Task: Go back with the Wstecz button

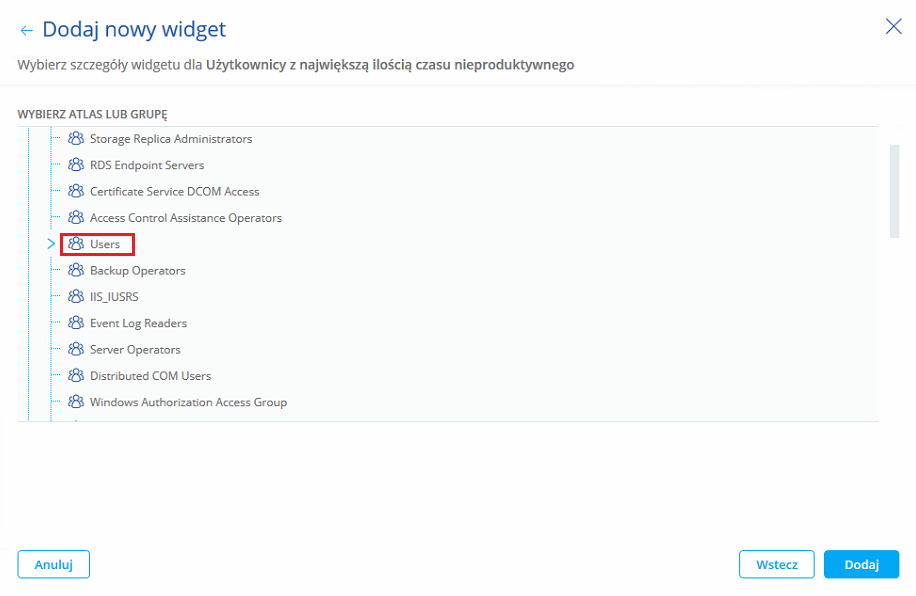Action: [776, 564]
